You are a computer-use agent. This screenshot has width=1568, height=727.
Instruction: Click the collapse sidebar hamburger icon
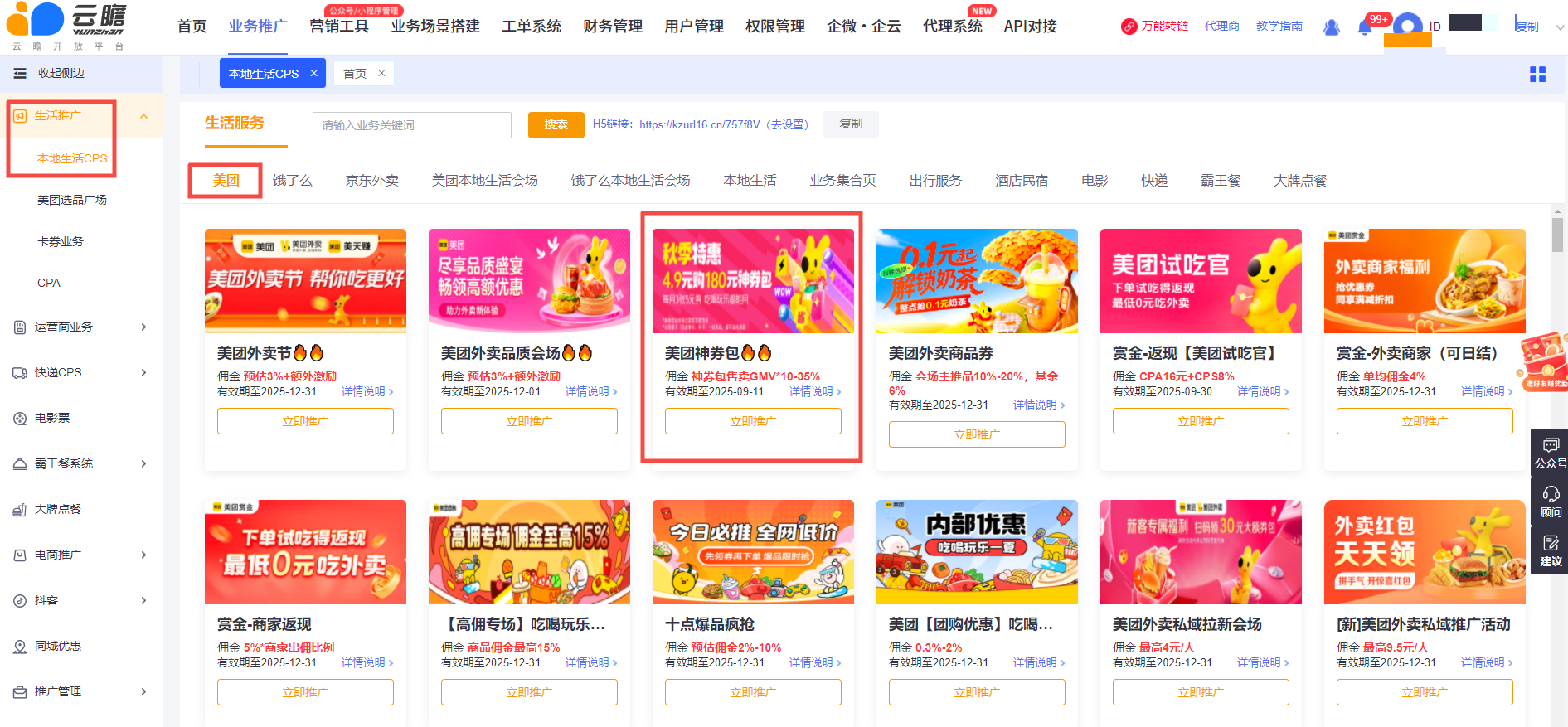(20, 74)
